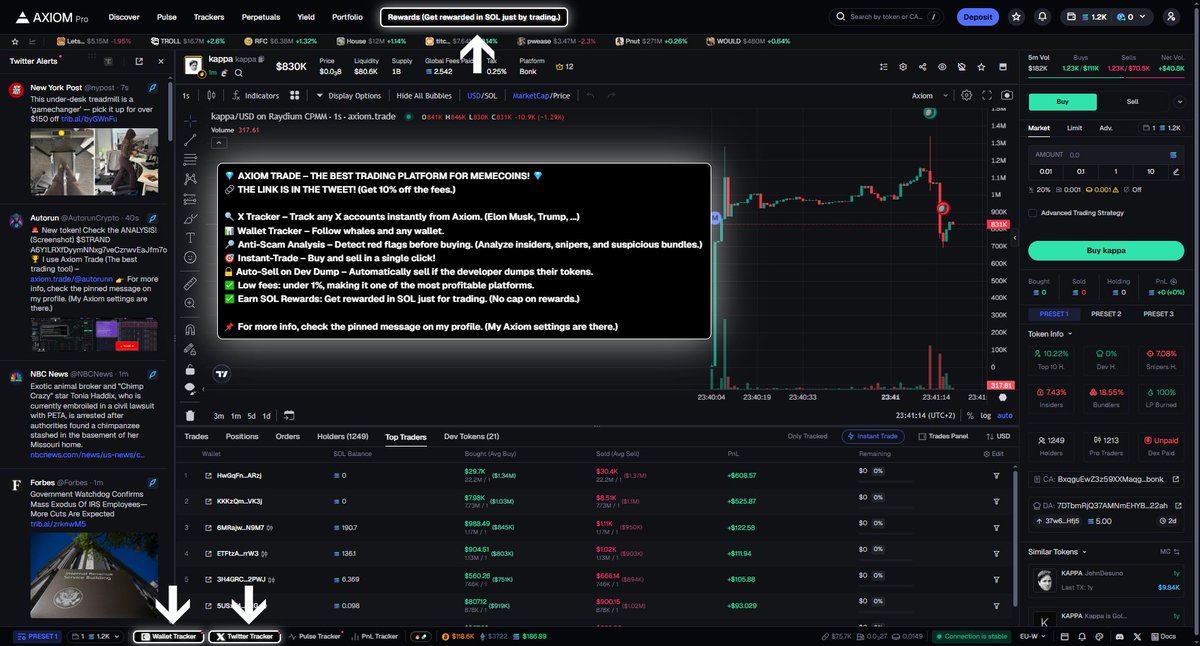Filter trader HwGqFn...ARzj with funnel icon

click(x=996, y=476)
